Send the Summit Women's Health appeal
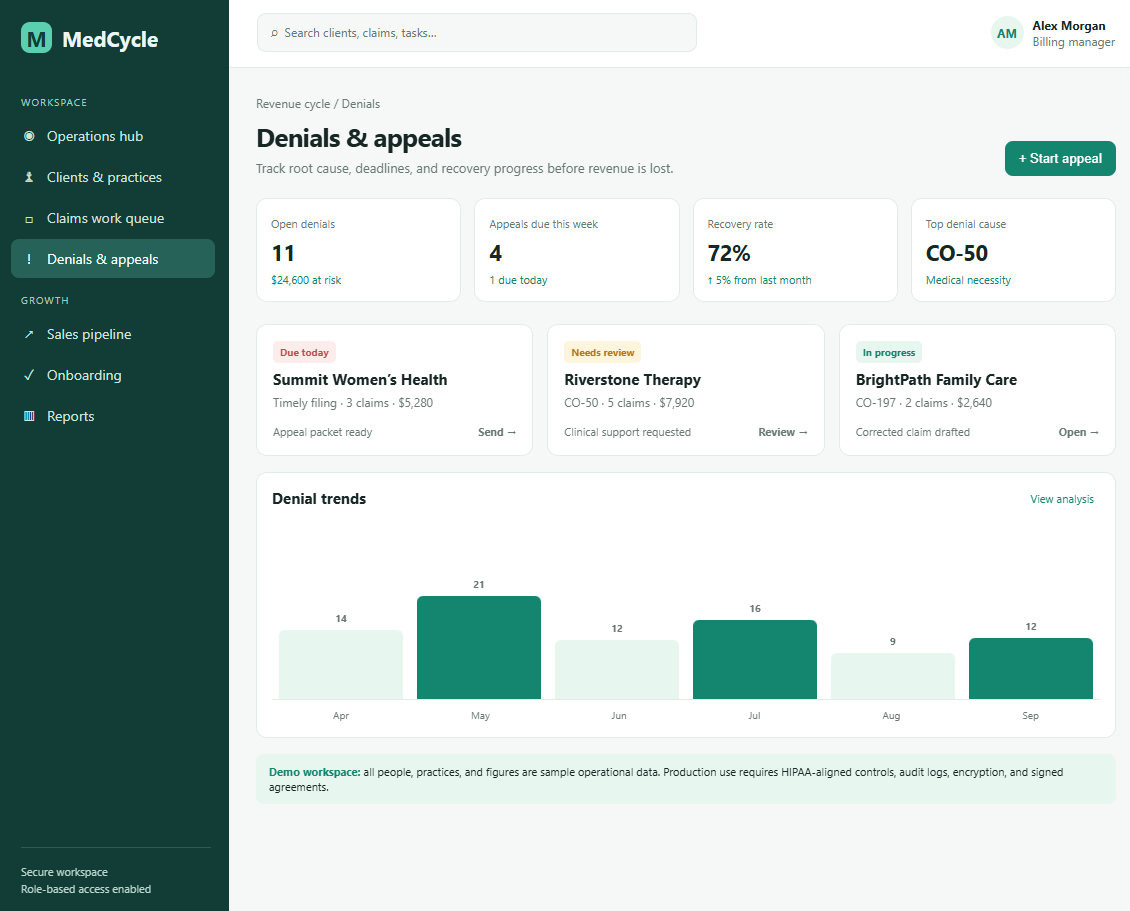This screenshot has width=1130, height=911. point(497,432)
